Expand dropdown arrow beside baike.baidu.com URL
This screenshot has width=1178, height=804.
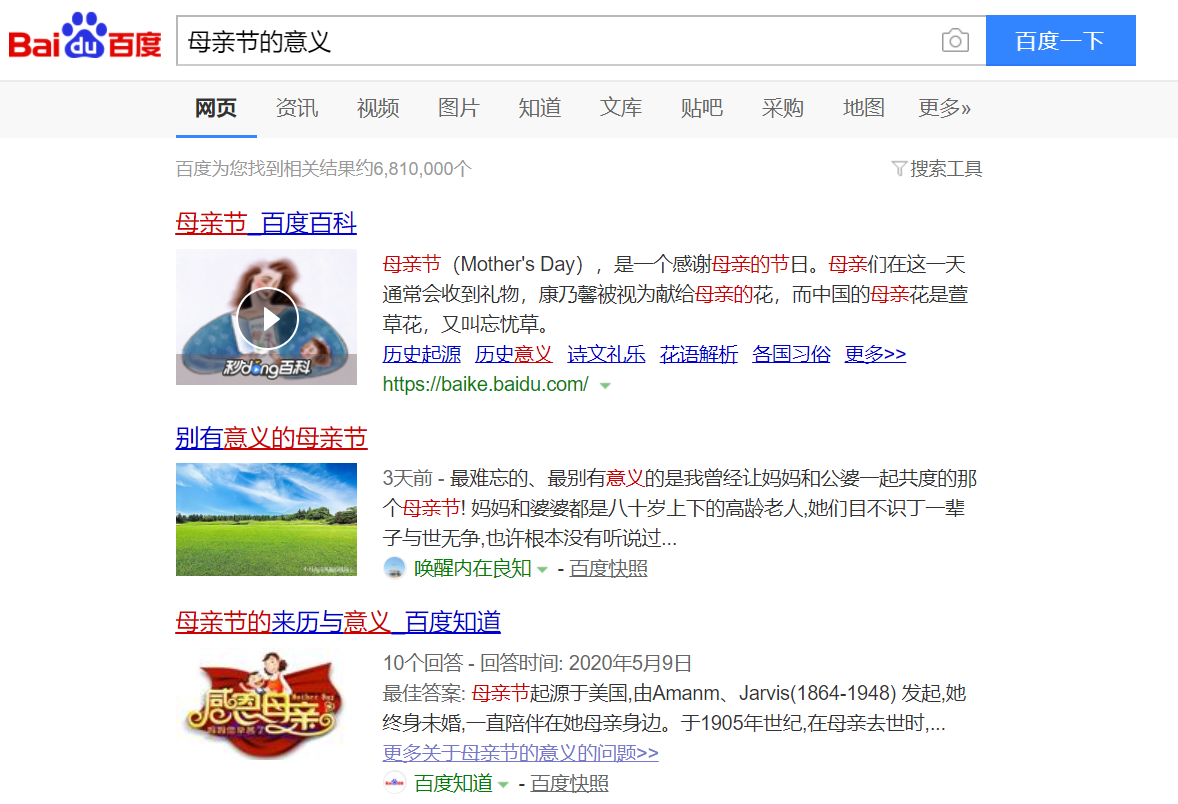(x=605, y=385)
